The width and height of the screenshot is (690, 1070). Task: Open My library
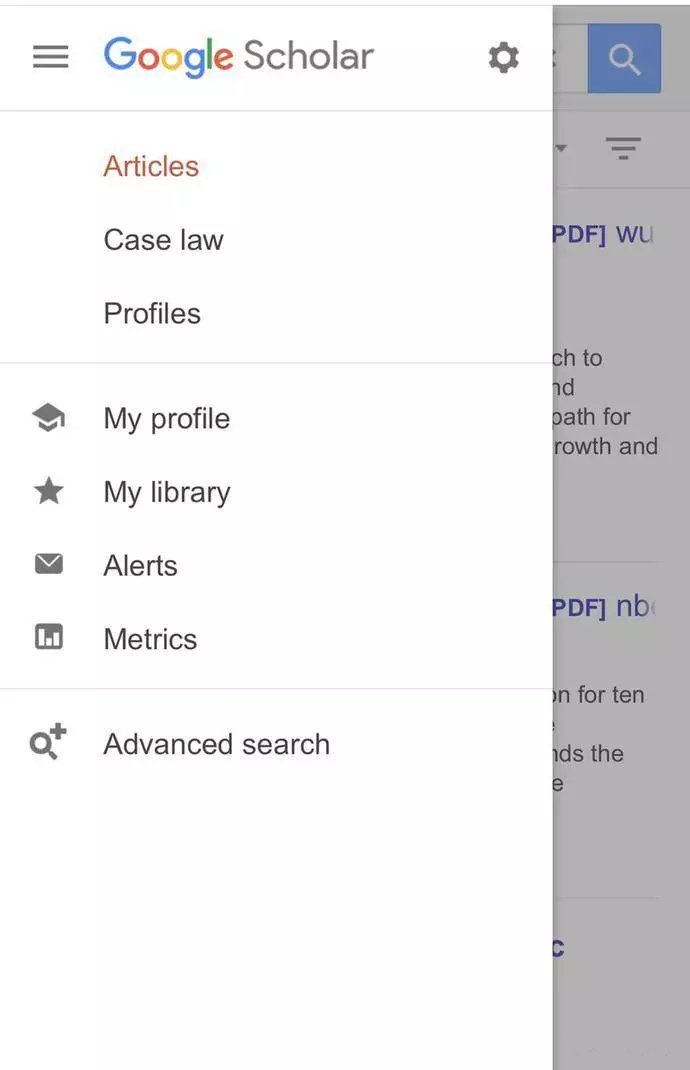click(166, 492)
